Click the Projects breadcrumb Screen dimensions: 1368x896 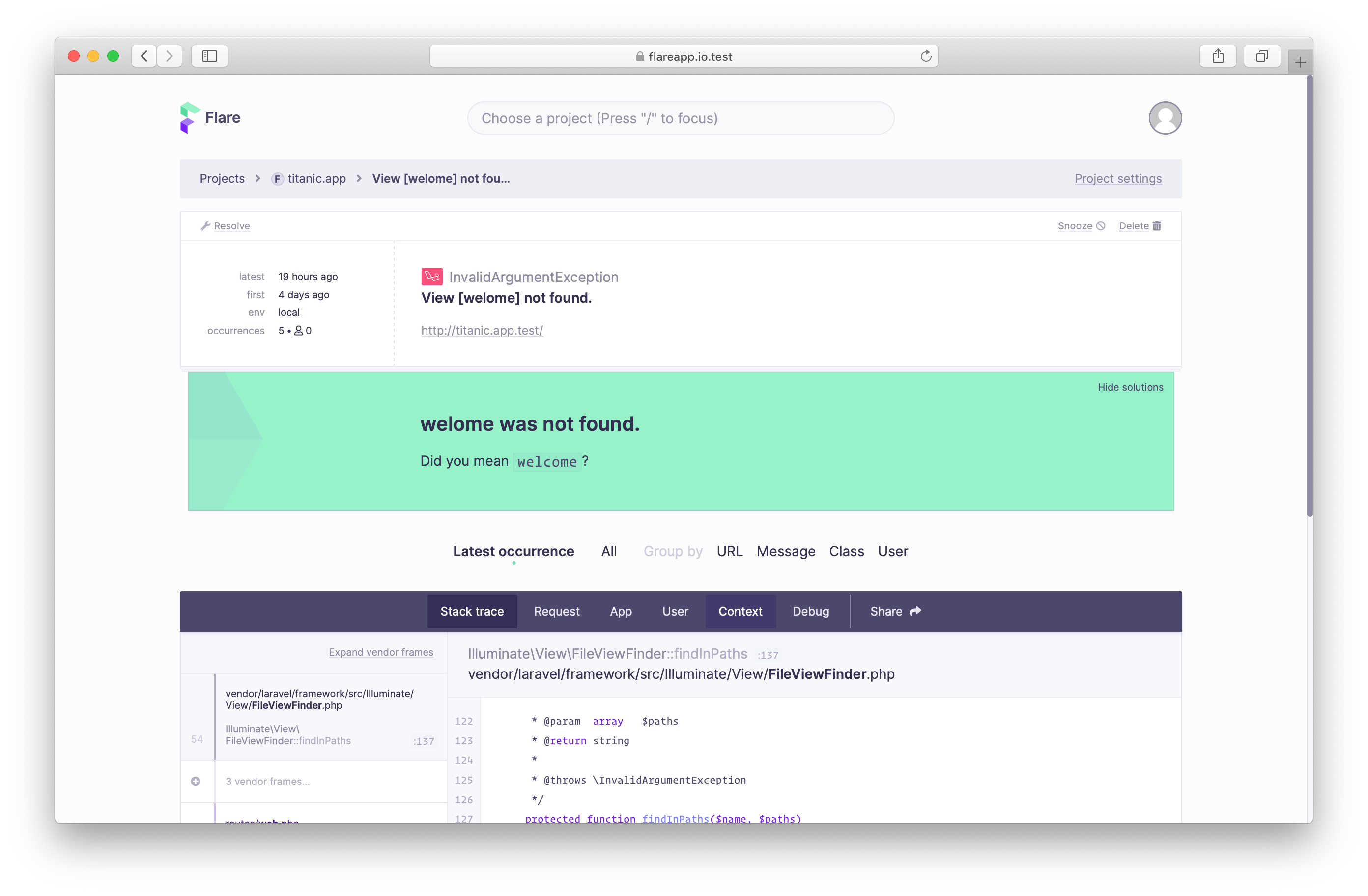[x=222, y=179]
